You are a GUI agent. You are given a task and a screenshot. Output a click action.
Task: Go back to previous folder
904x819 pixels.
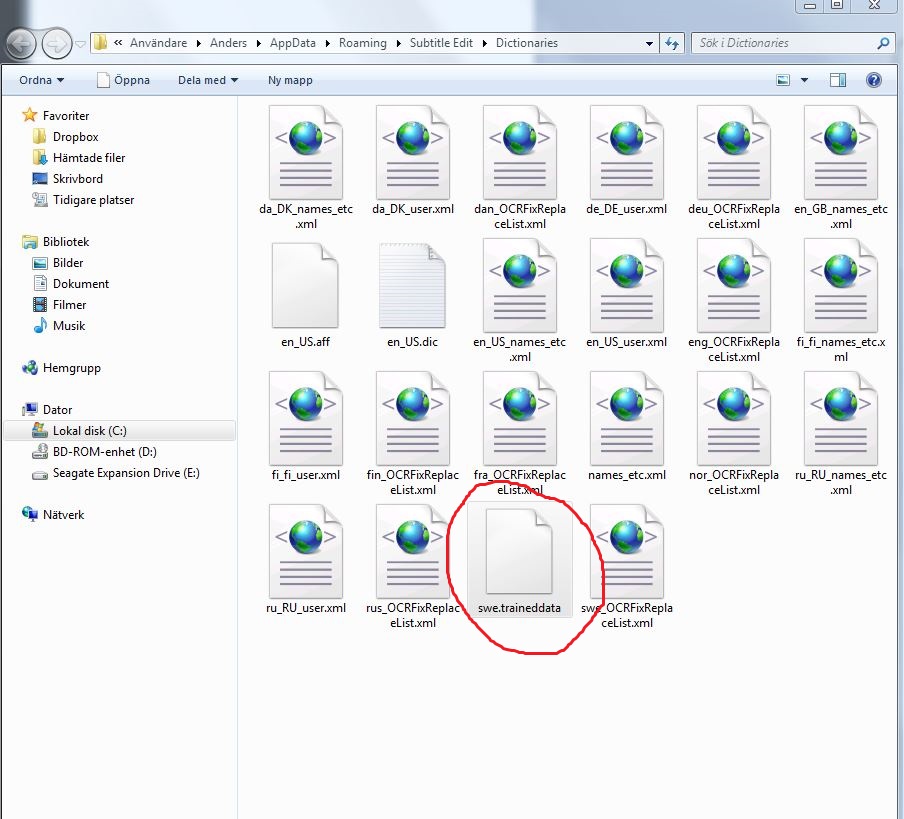[x=21, y=44]
